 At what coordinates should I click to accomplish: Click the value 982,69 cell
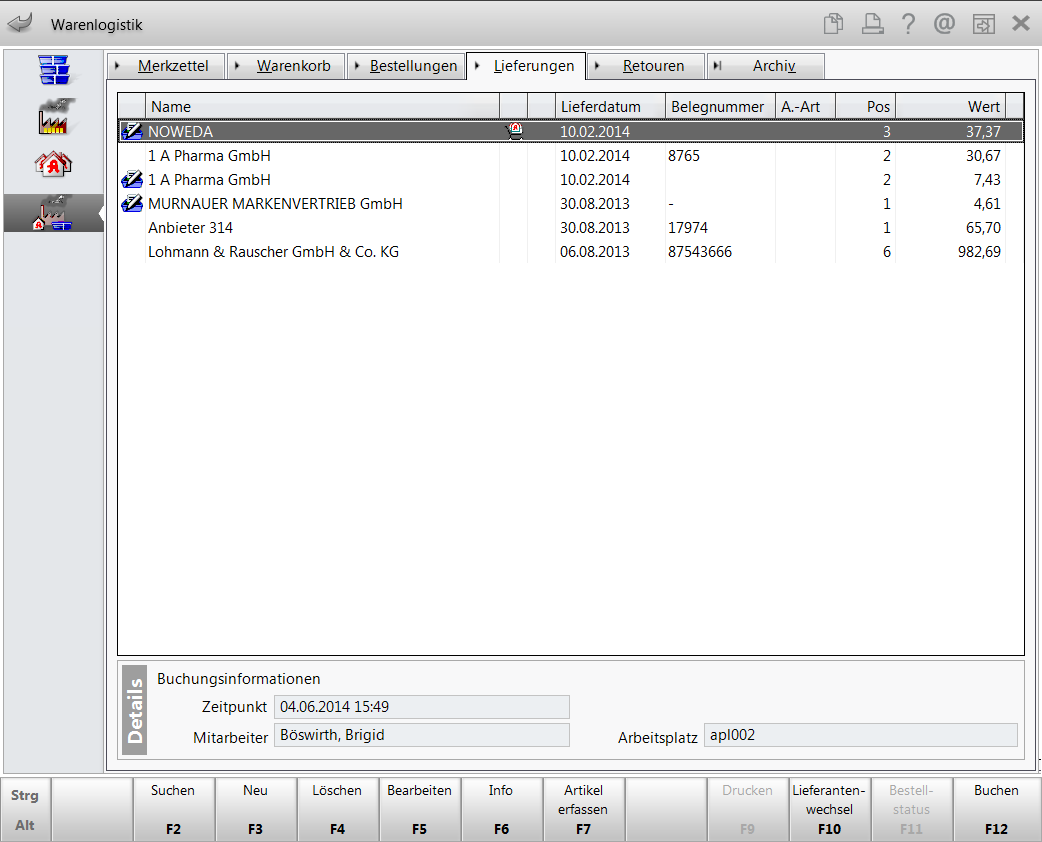[x=950, y=251]
